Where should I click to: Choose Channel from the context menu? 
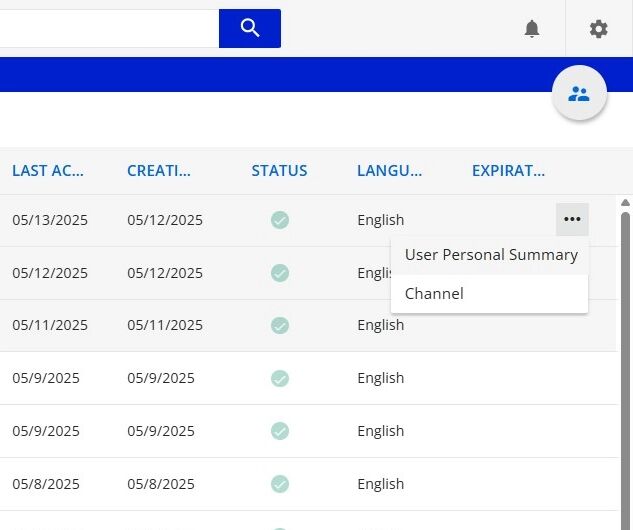434,294
